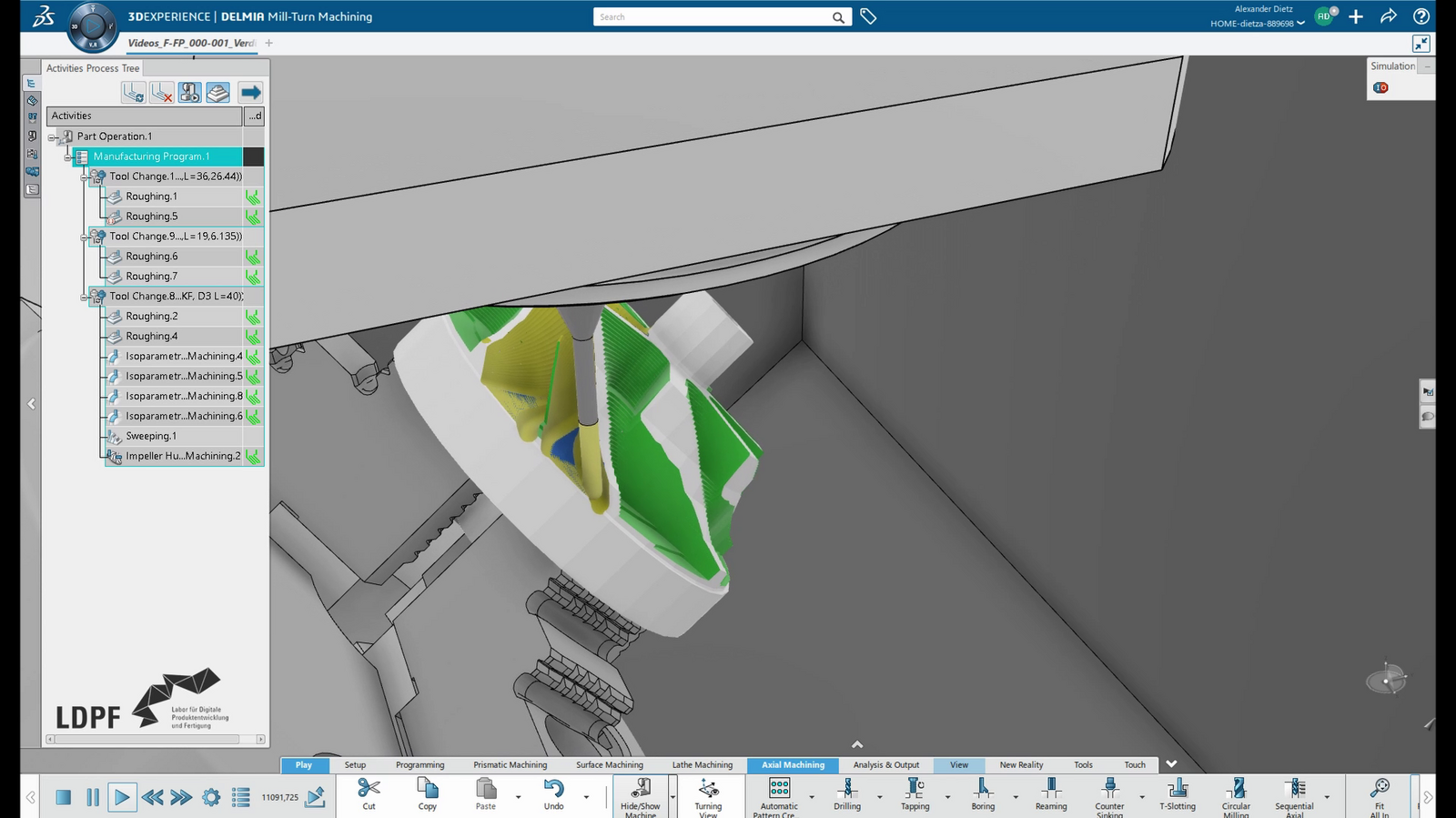
Task: Click the export simulation icon beside 11091,725
Action: point(315,797)
